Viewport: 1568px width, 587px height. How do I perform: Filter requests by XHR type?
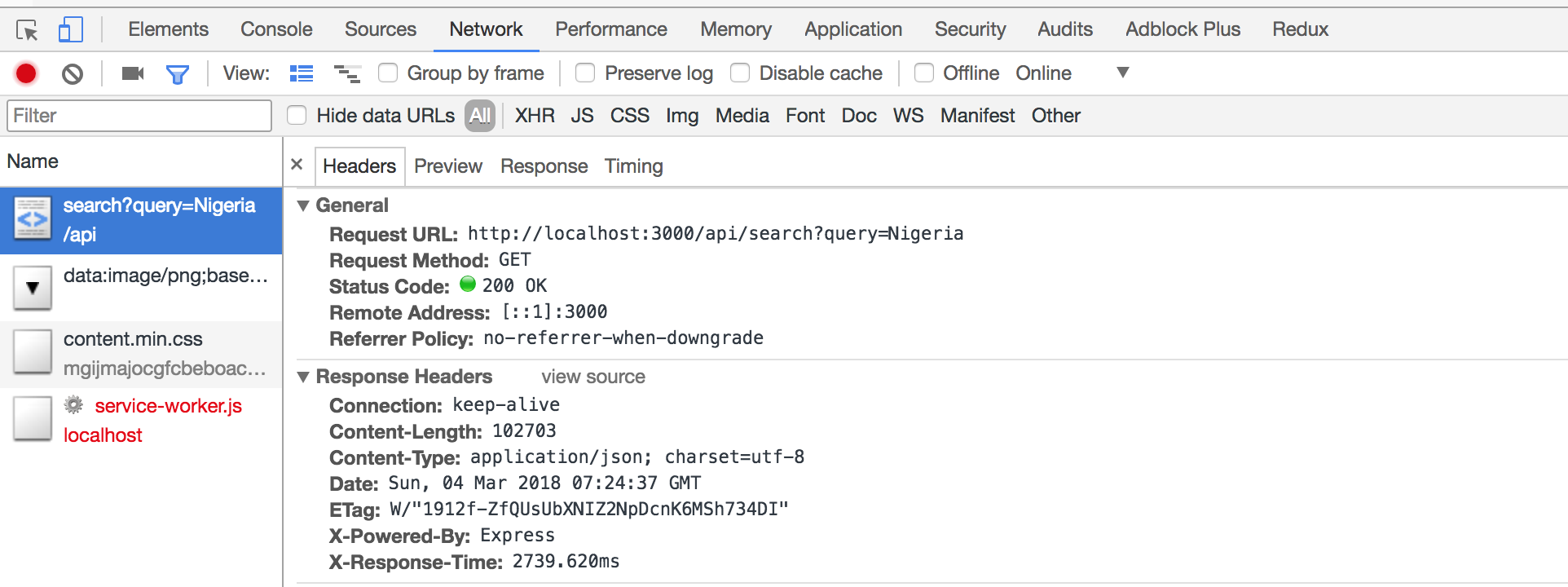[535, 116]
